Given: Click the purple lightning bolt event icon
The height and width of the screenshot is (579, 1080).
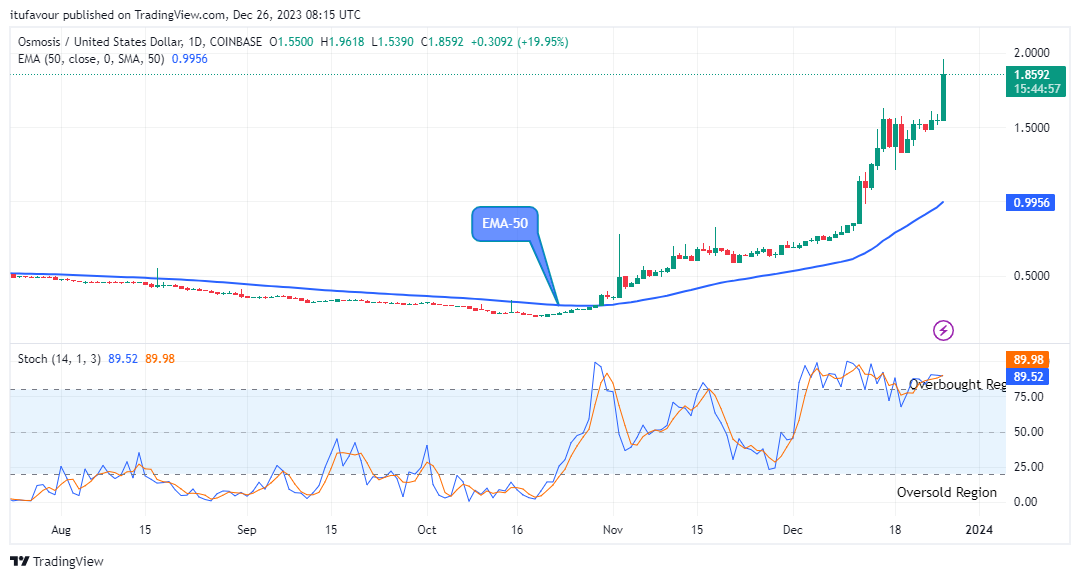Looking at the screenshot, I should click(943, 330).
